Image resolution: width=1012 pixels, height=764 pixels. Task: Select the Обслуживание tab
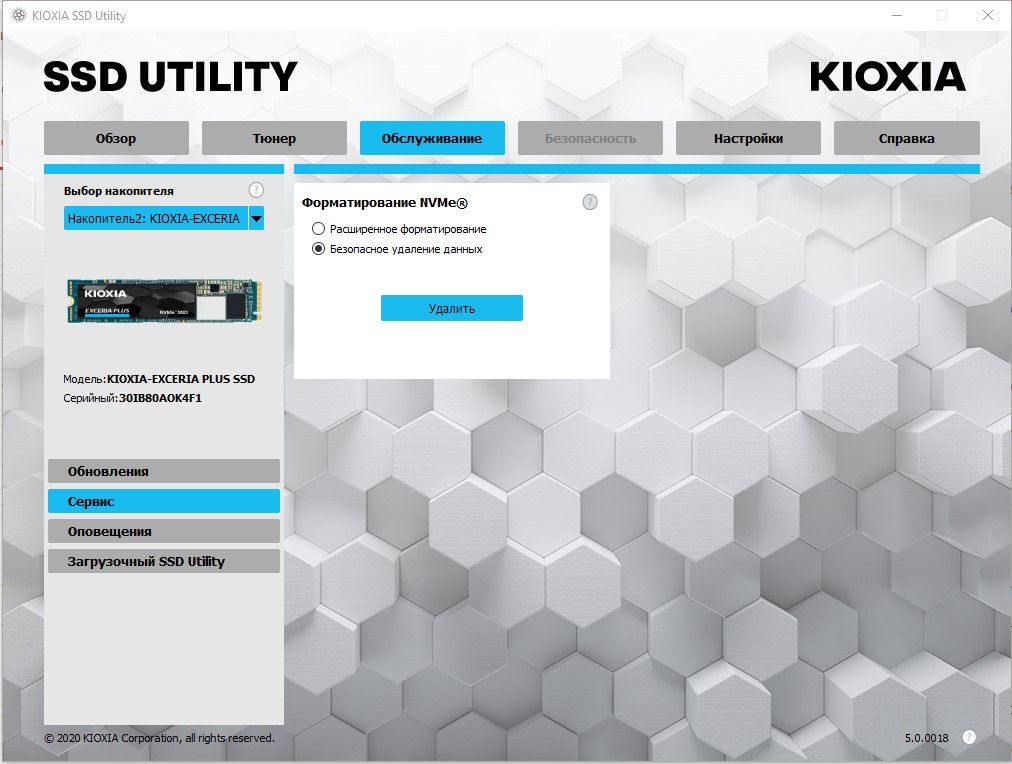(432, 138)
